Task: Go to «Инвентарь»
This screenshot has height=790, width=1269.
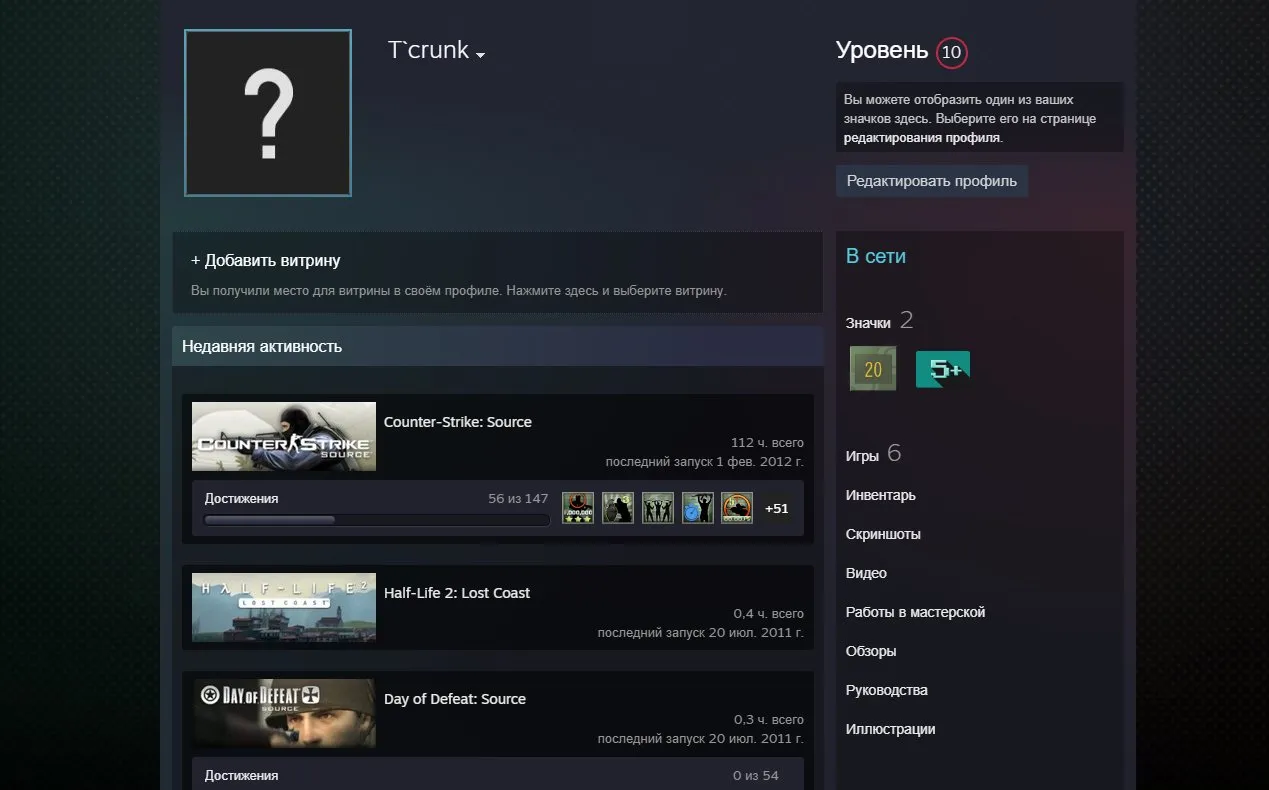Action: pyautogui.click(x=881, y=495)
